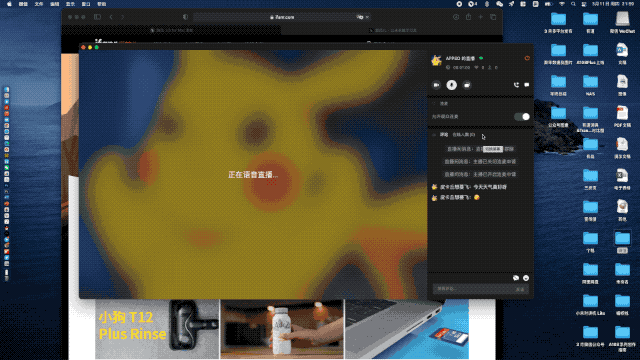640x360 pixels.
Task: Open the 文件 menu in macOS menu bar
Action: pos(39,4)
